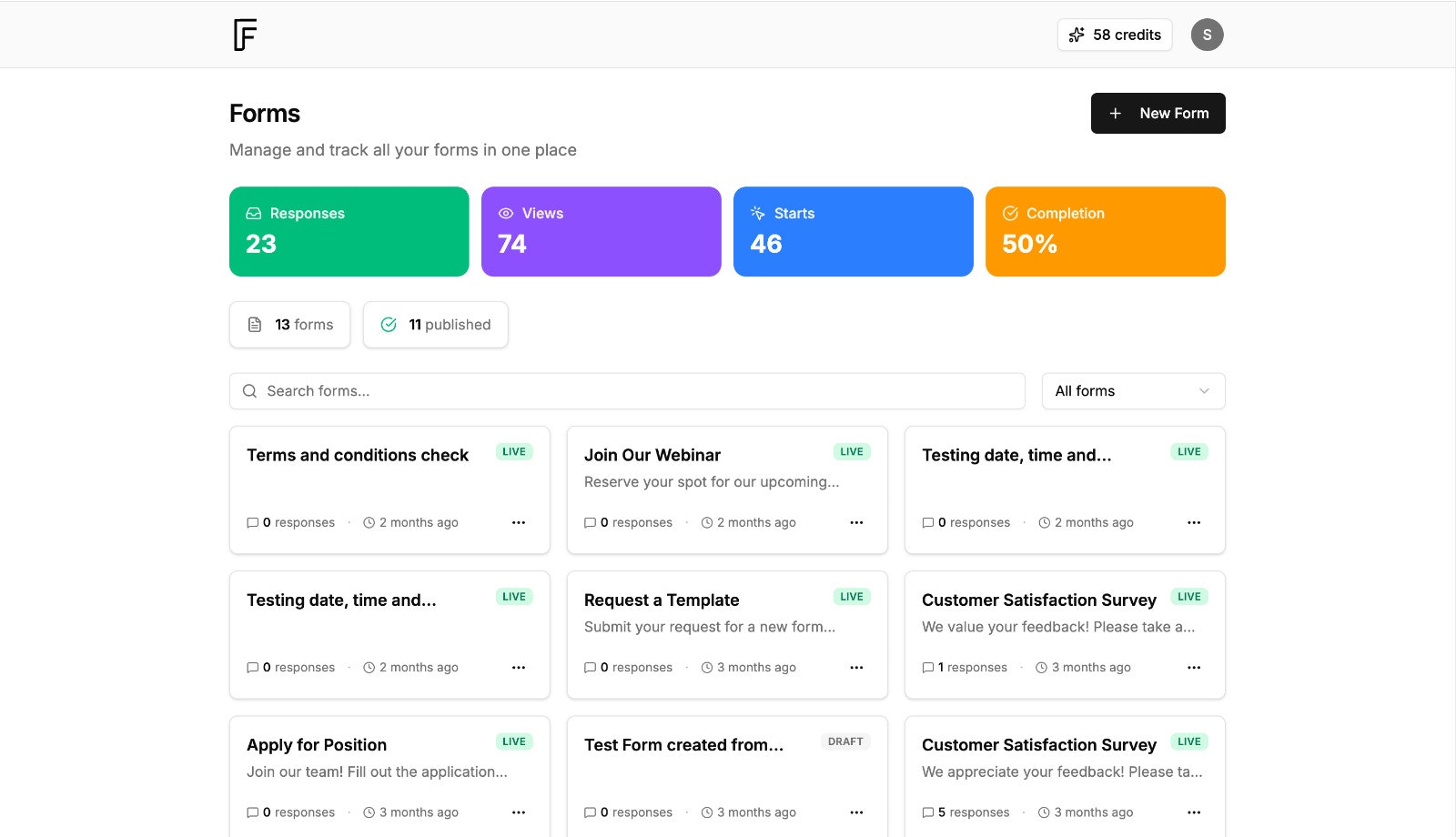
Task: Open the Views stat card
Action: point(602,231)
